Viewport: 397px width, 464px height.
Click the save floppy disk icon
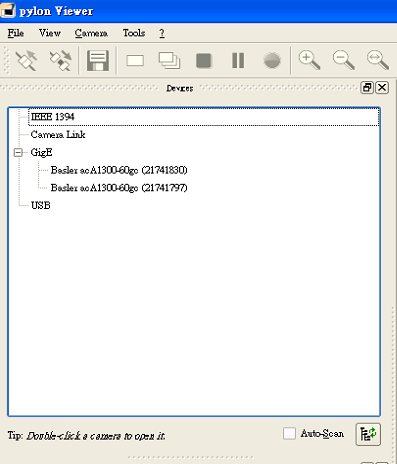coord(98,61)
